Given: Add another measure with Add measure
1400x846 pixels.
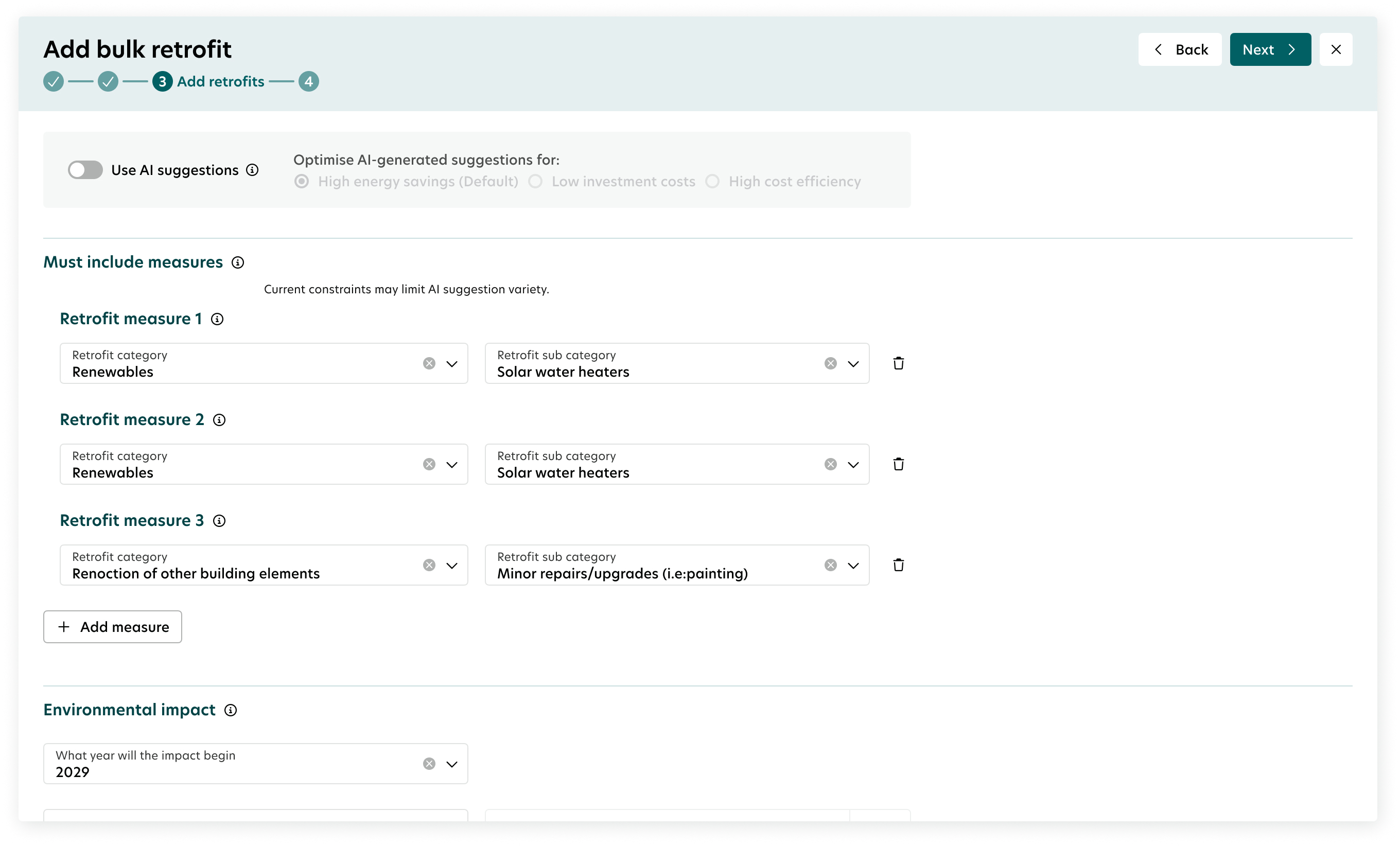Looking at the screenshot, I should pyautogui.click(x=113, y=627).
